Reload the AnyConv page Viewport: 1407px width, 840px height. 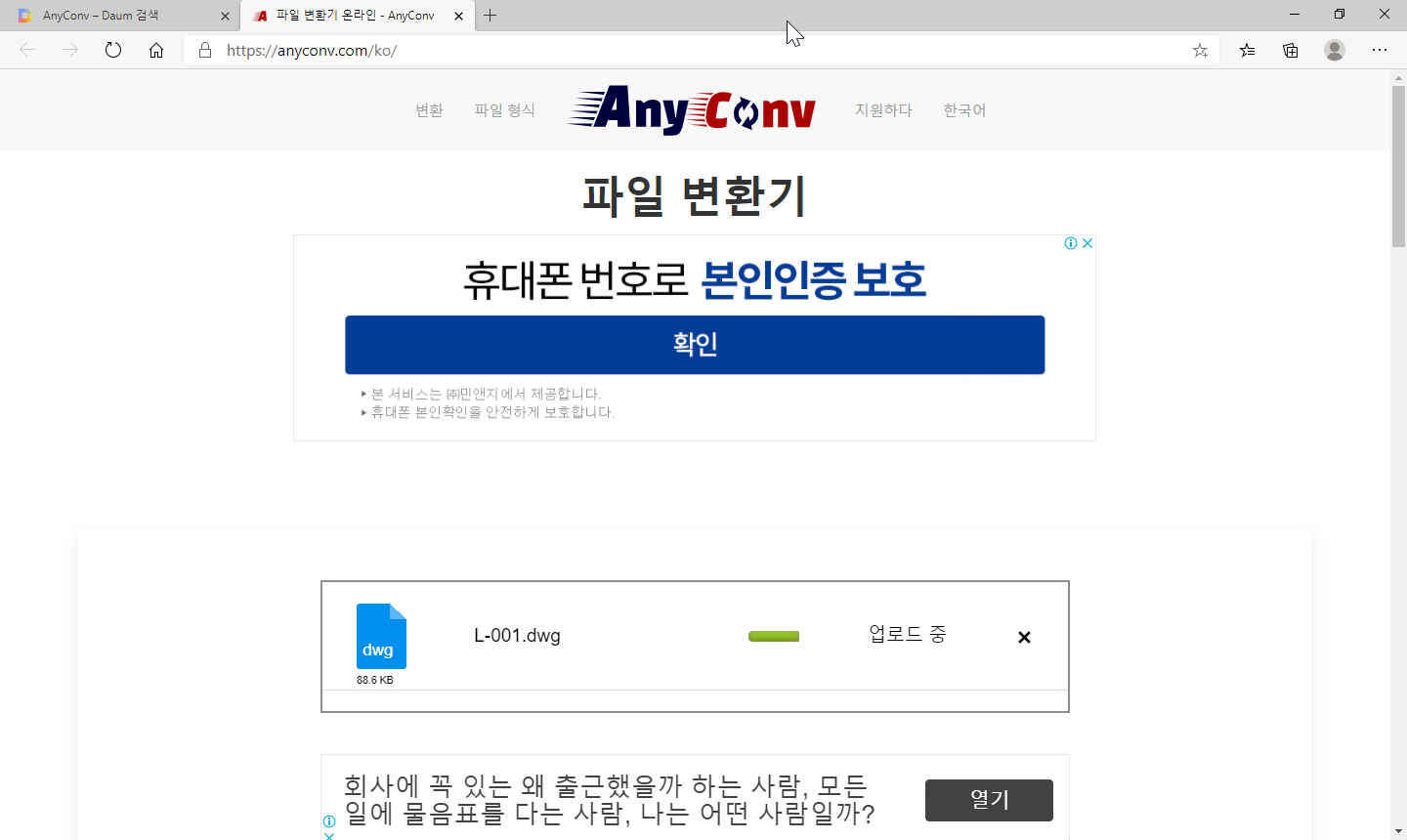pos(113,50)
